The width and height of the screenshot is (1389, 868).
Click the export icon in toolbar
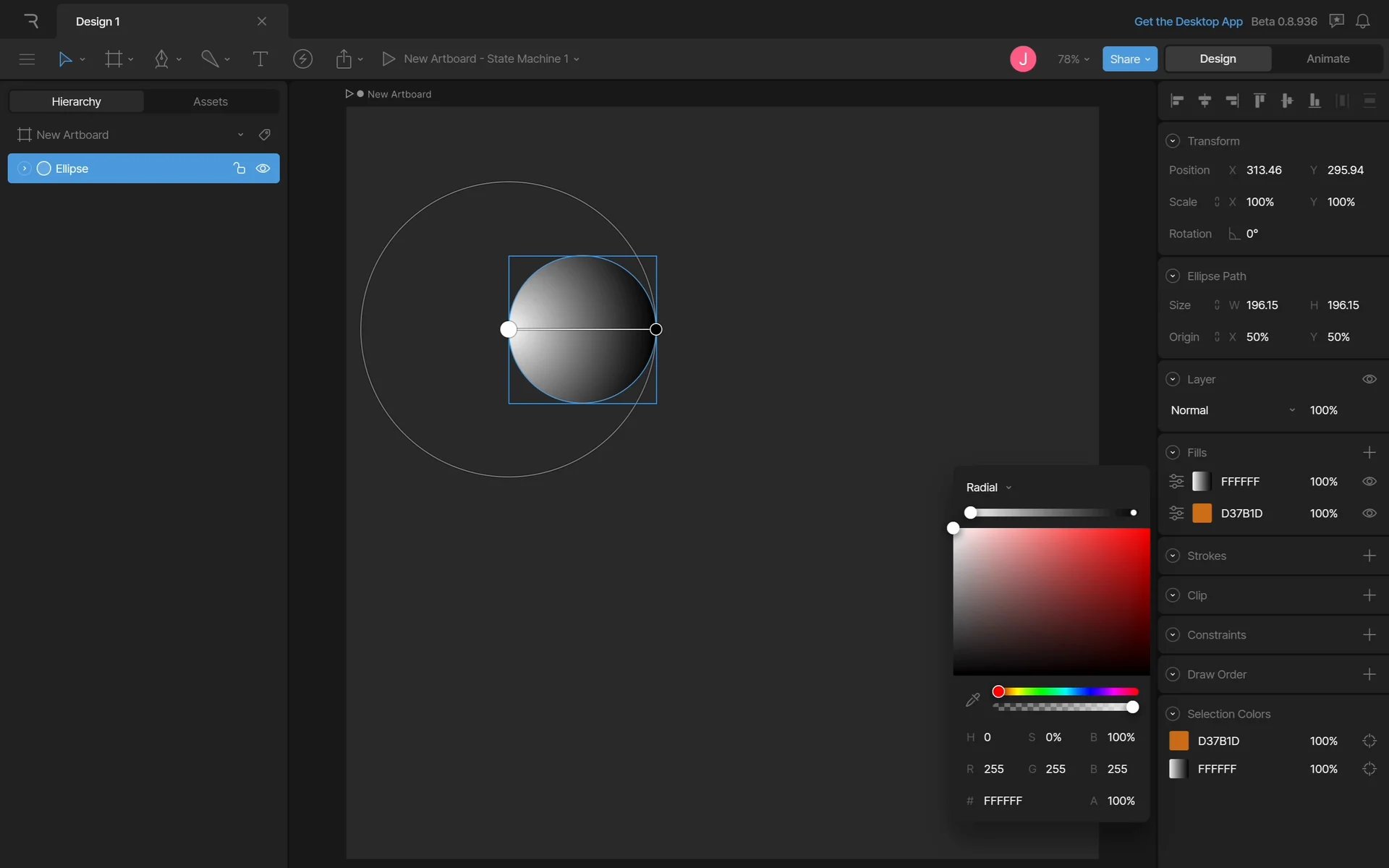344,59
